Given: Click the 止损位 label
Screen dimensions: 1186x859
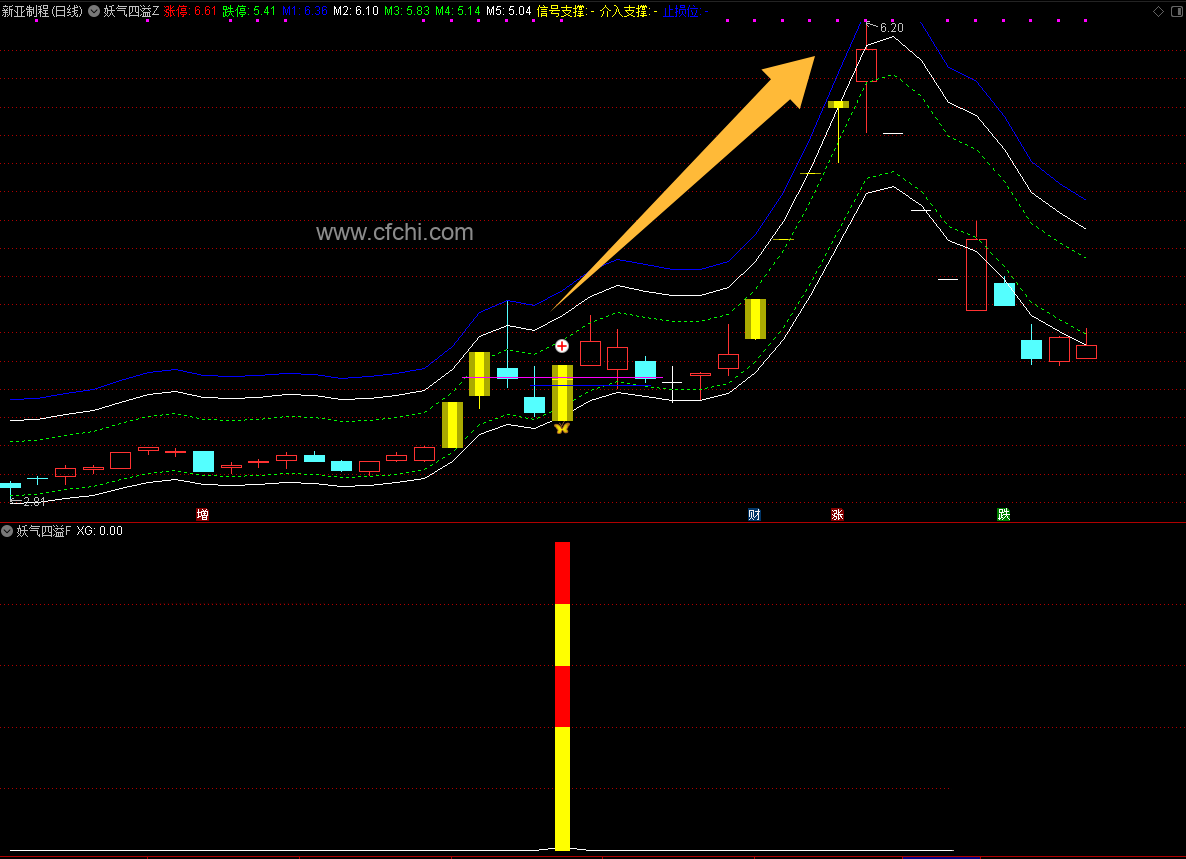Looking at the screenshot, I should pos(681,11).
